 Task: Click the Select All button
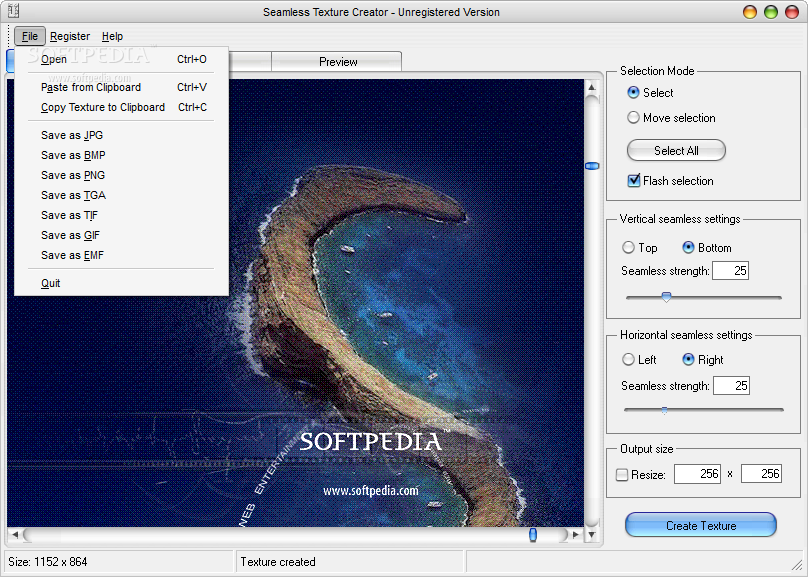coord(676,150)
